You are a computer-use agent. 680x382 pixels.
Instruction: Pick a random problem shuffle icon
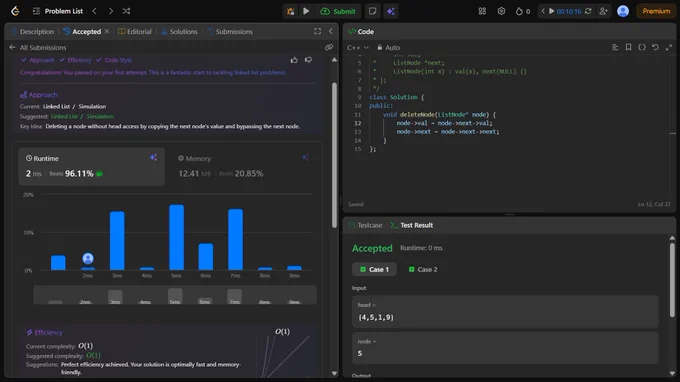(126, 11)
